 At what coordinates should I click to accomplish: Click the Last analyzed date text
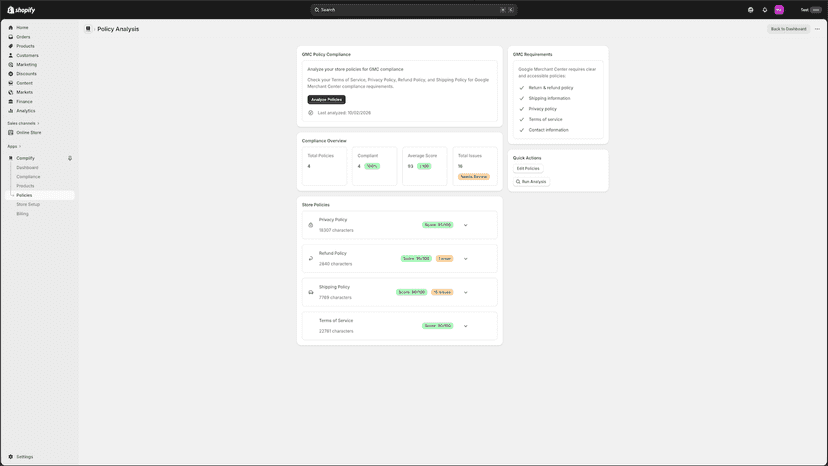[344, 113]
